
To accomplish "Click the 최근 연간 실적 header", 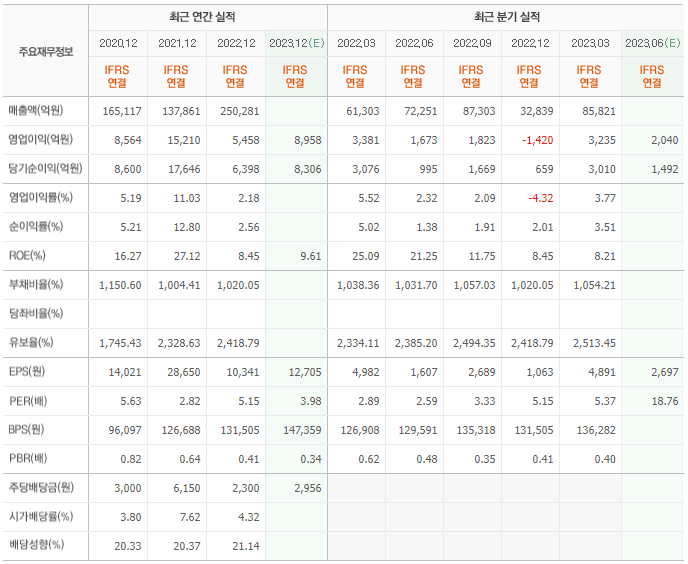I will [x=202, y=17].
